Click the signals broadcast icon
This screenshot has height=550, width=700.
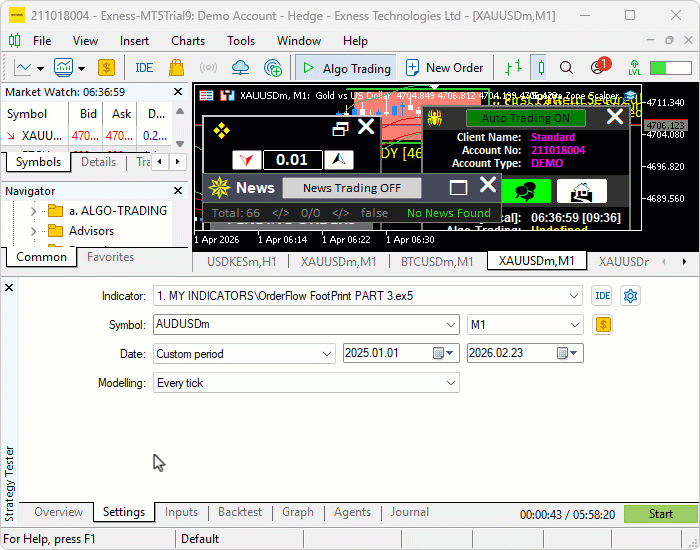coord(208,68)
